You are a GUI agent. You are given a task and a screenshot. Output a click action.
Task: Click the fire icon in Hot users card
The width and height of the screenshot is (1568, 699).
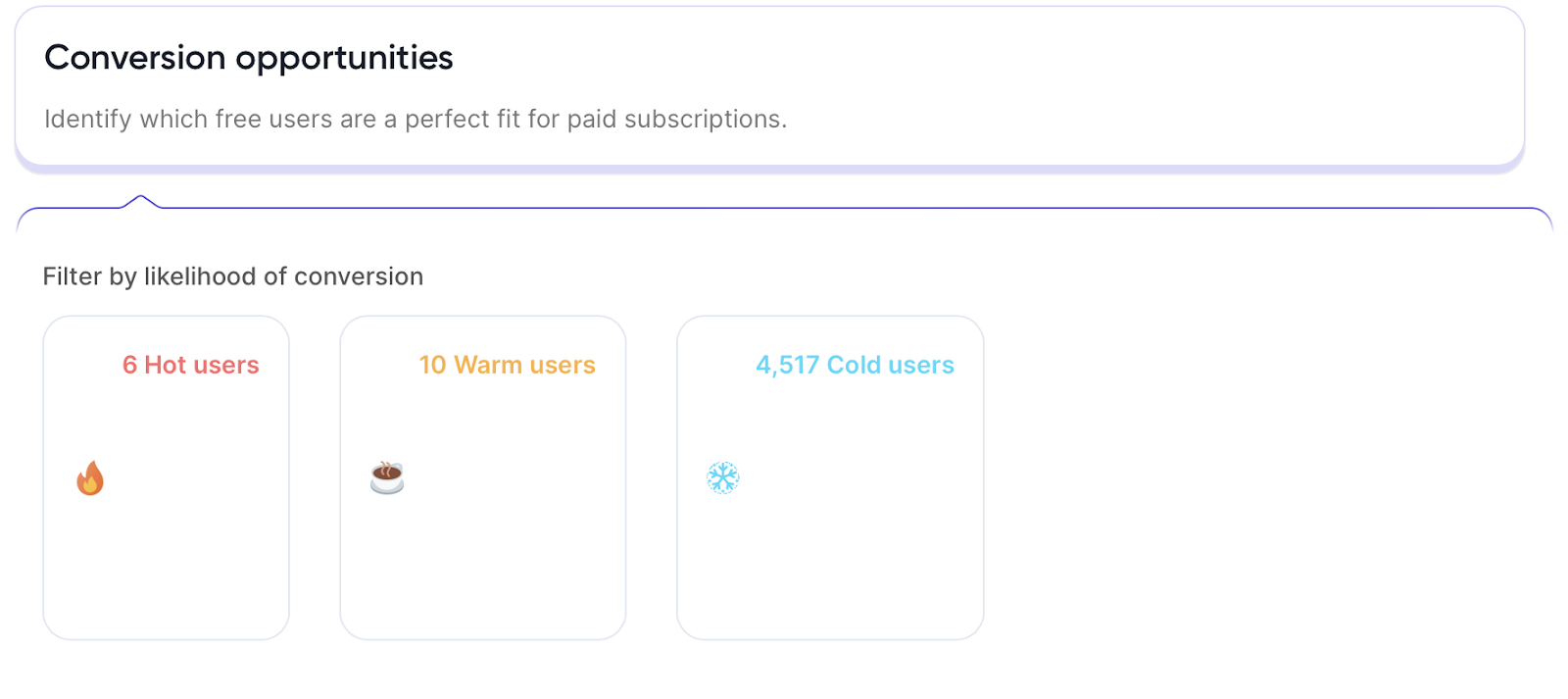pos(90,478)
